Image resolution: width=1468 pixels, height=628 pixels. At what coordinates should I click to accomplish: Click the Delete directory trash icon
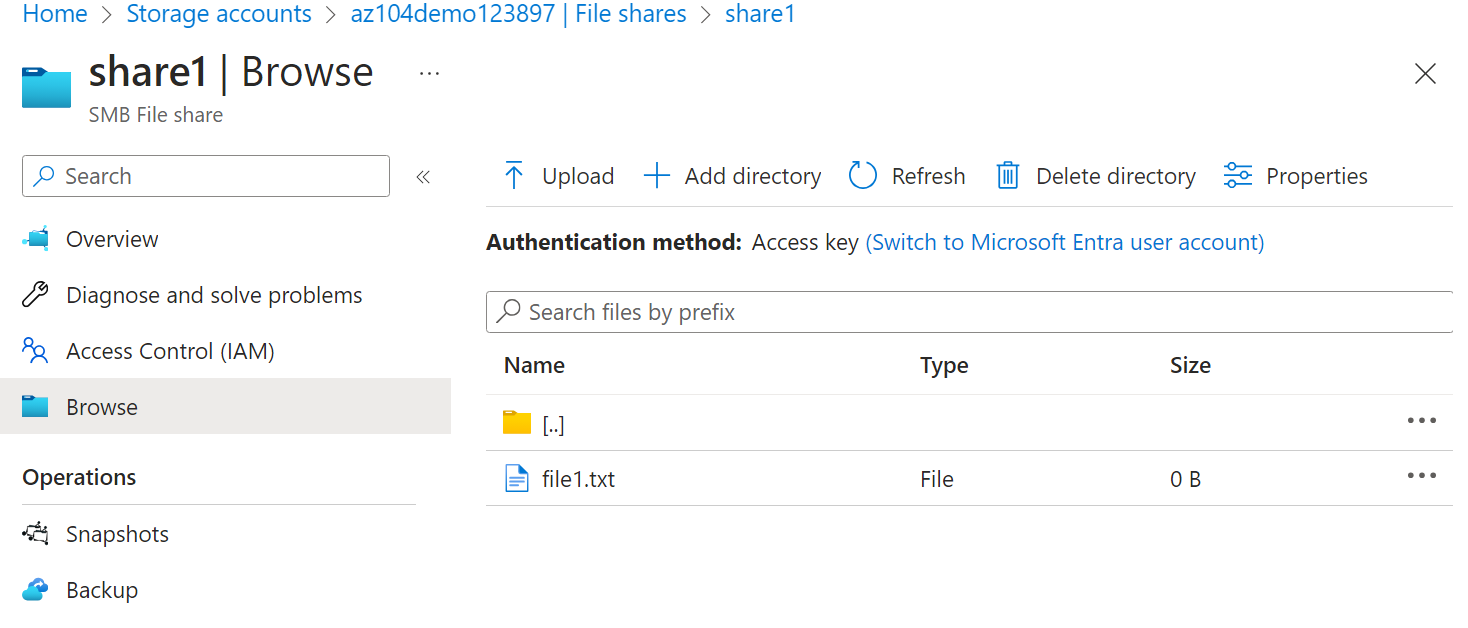(1007, 176)
